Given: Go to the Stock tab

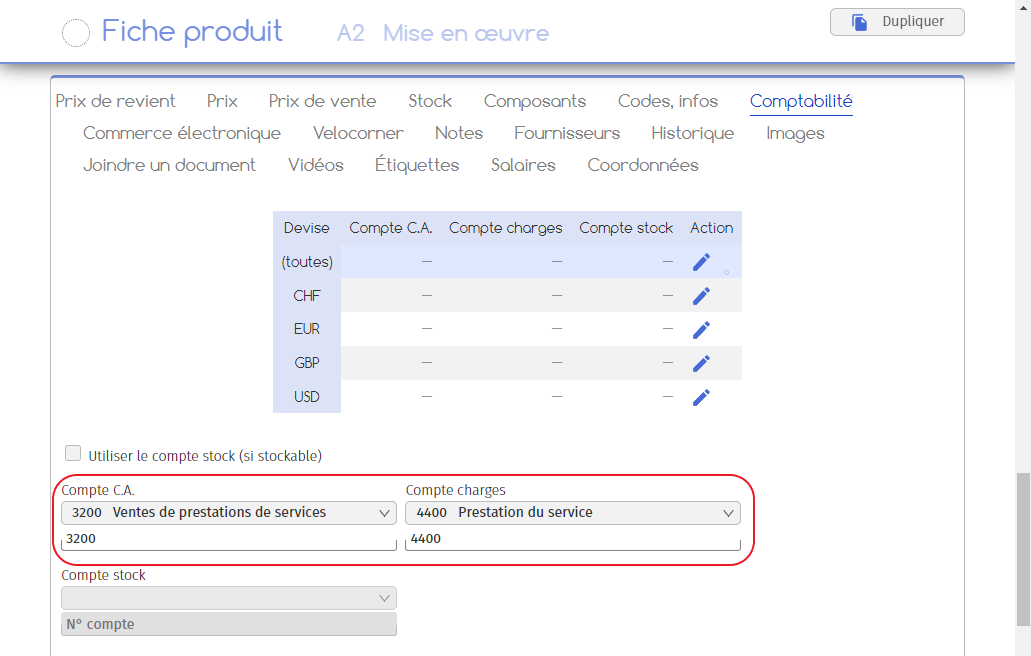Looking at the screenshot, I should [430, 101].
